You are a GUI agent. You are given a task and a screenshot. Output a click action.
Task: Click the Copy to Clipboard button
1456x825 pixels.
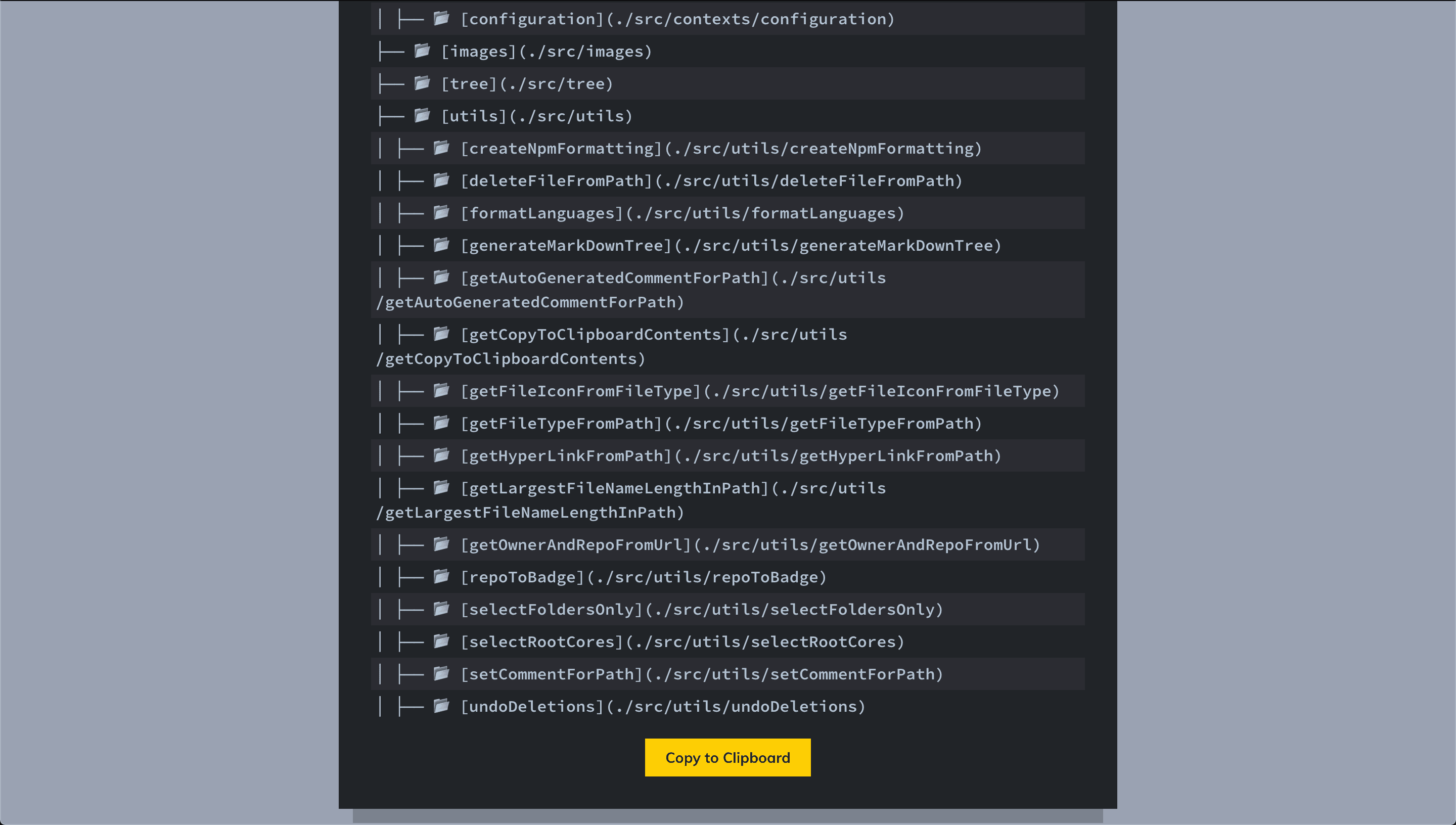click(x=727, y=758)
